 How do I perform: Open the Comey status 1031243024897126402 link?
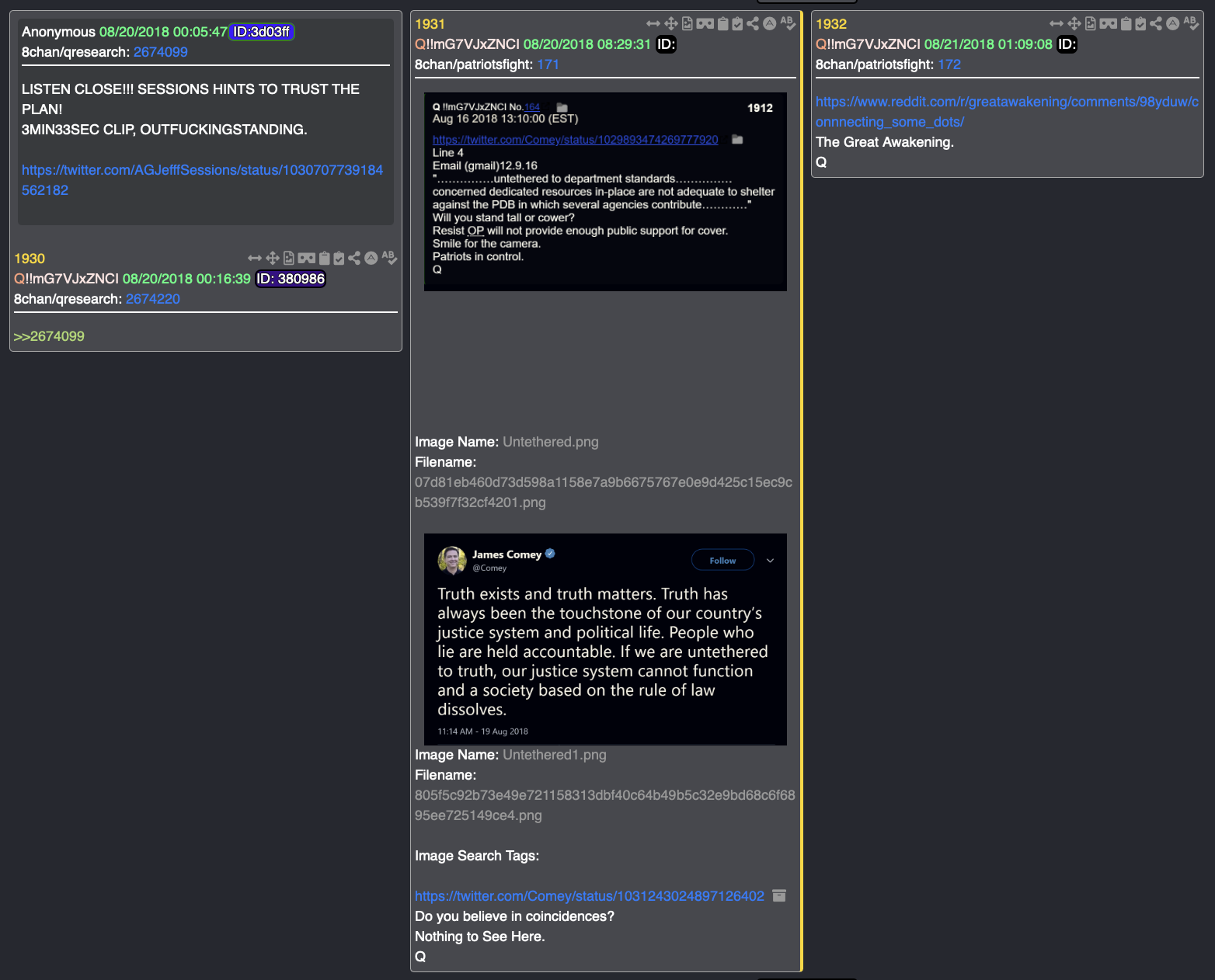pos(590,896)
